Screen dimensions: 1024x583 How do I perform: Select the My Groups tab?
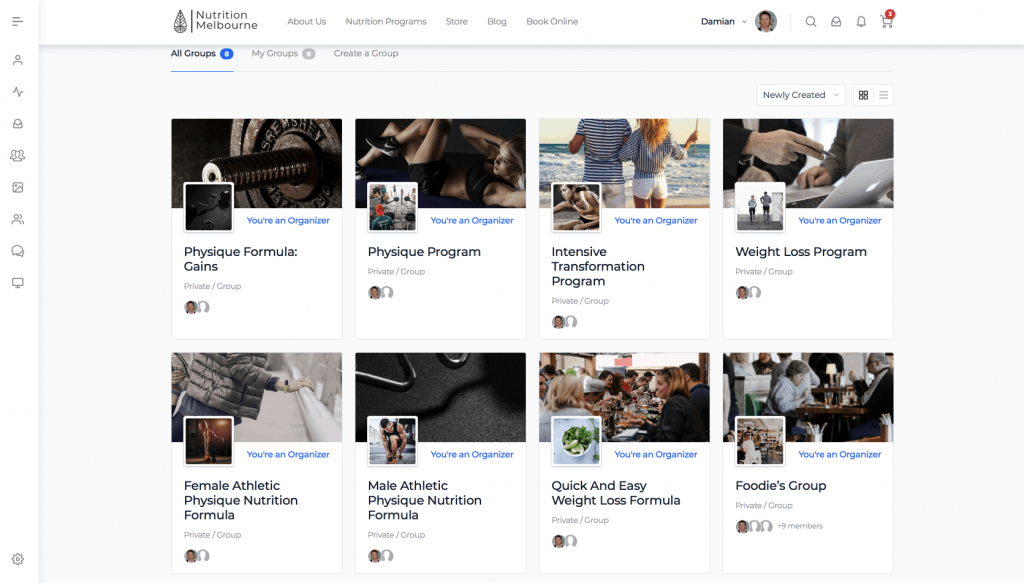283,54
